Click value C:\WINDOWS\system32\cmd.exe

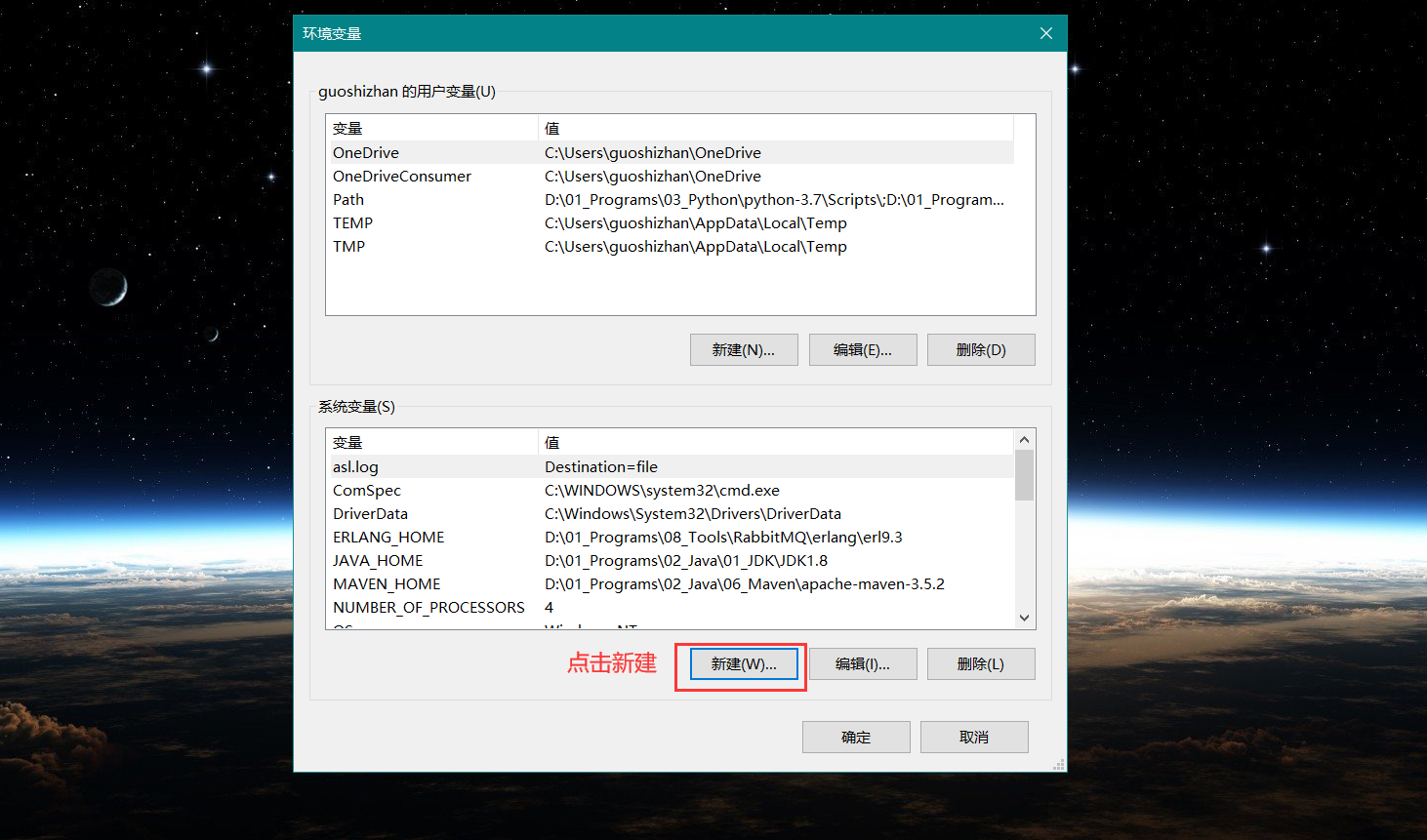(662, 491)
